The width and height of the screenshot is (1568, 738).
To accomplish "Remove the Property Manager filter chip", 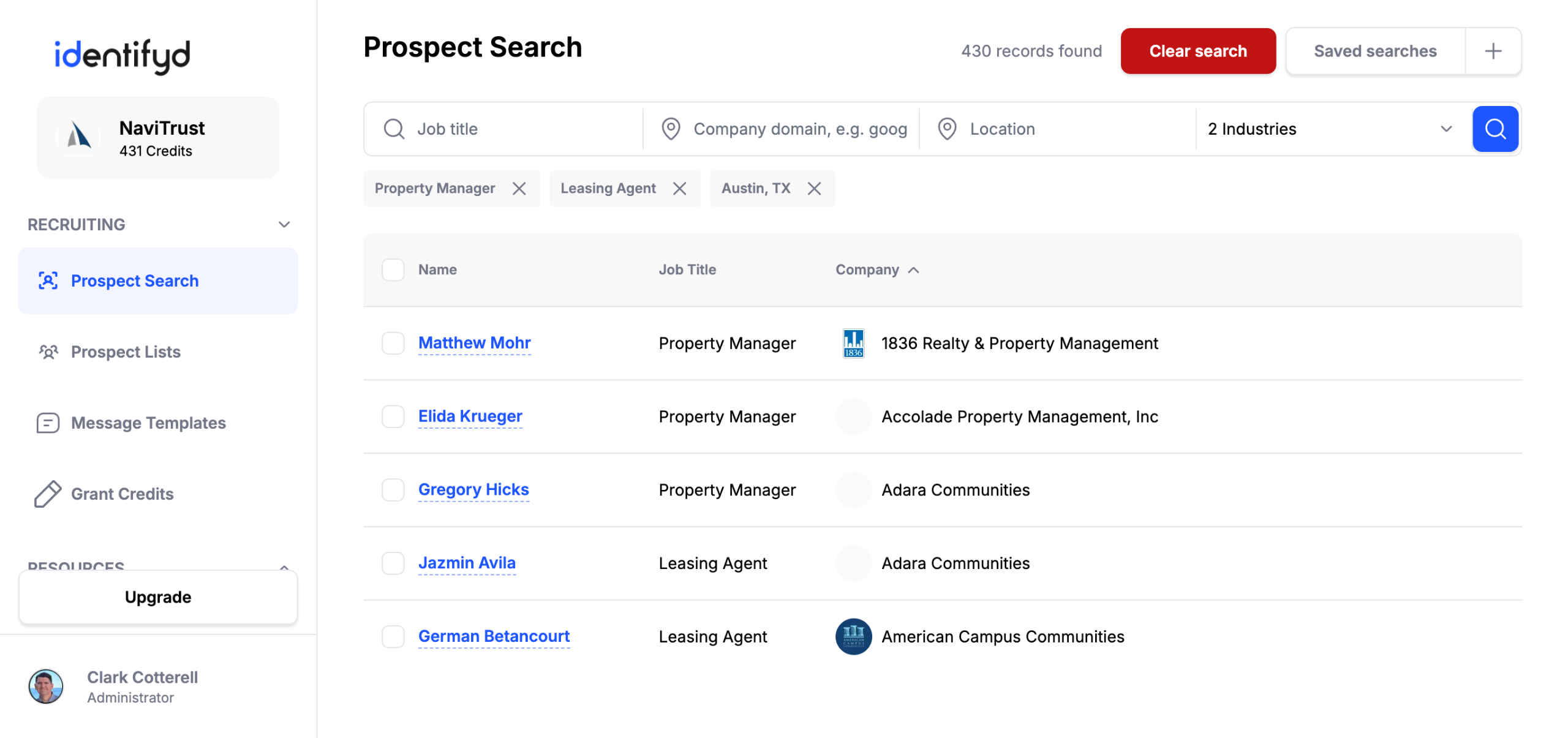I will (x=519, y=189).
